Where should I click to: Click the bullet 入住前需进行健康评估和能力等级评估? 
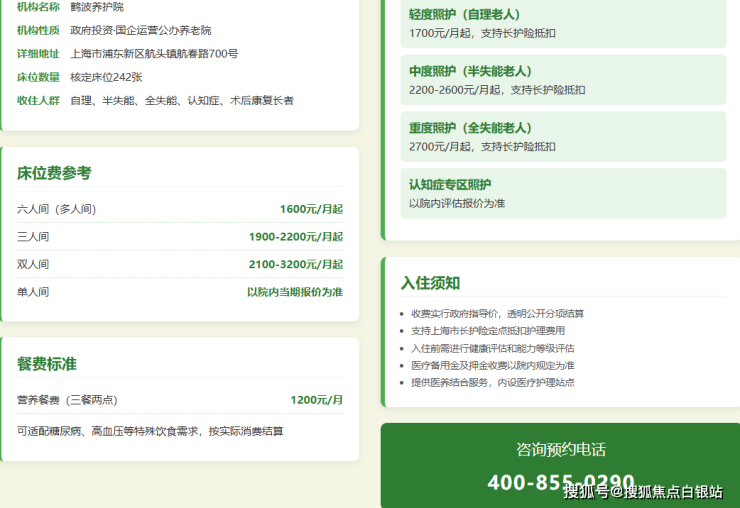493,348
